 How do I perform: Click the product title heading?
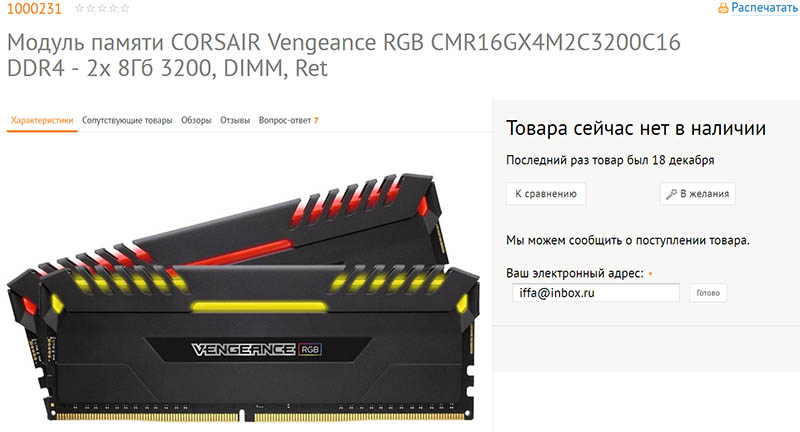pos(343,55)
